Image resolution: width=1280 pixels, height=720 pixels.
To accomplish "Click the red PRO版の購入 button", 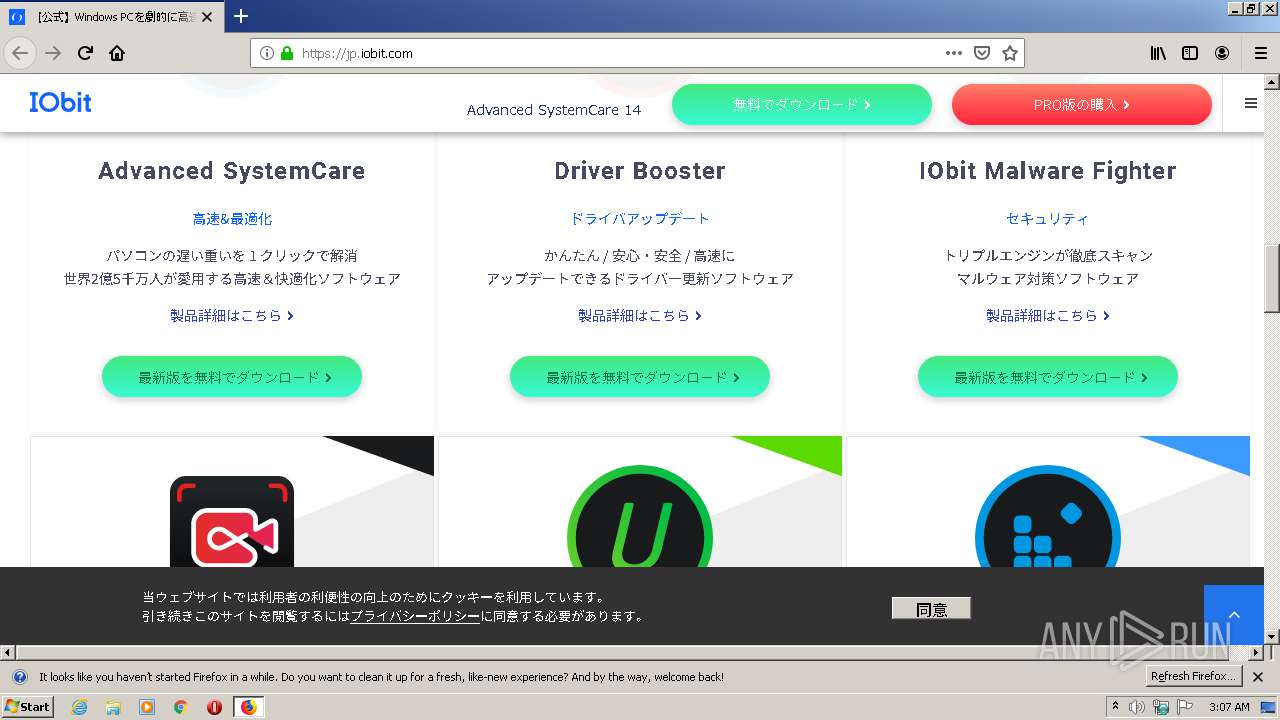I will [1082, 104].
